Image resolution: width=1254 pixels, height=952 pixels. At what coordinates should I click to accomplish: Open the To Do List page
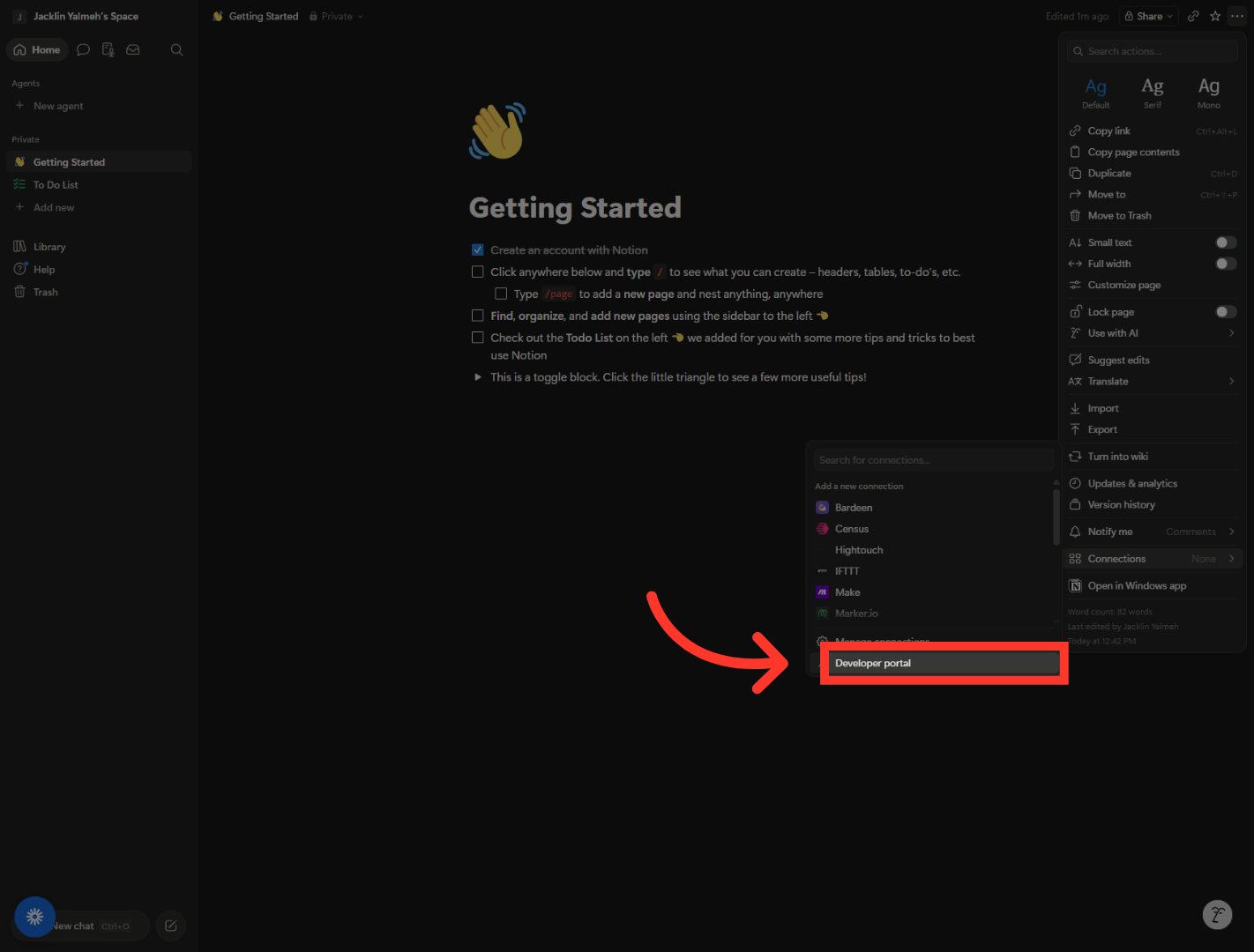tap(98, 185)
